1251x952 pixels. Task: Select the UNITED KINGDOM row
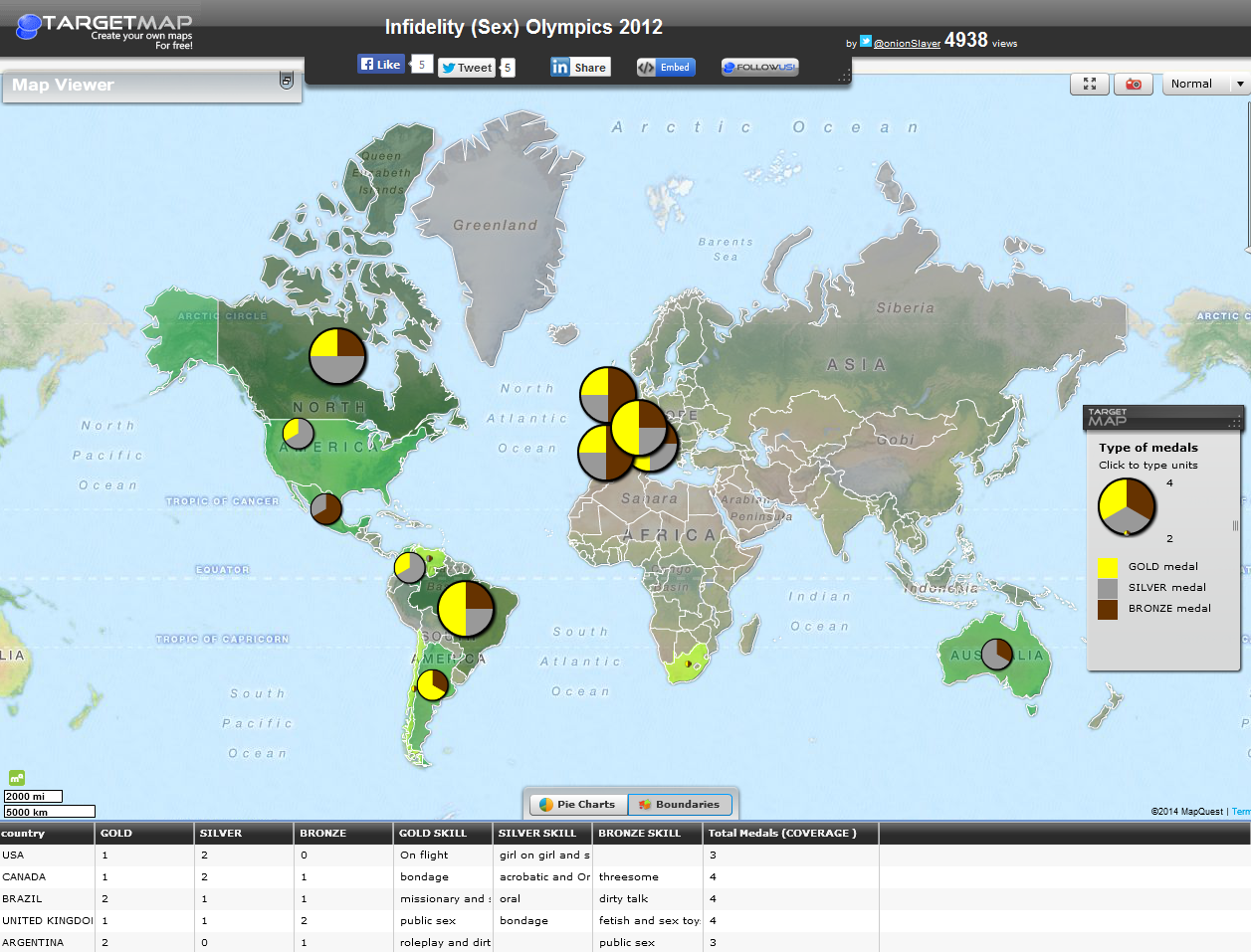tap(625, 921)
